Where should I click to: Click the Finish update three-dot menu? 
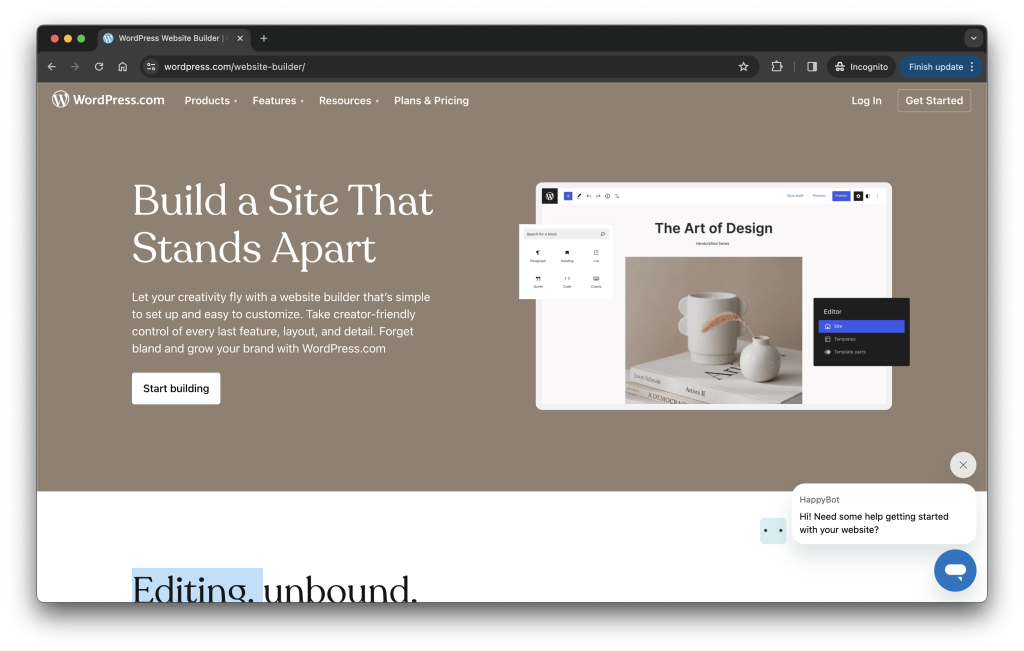[972, 67]
